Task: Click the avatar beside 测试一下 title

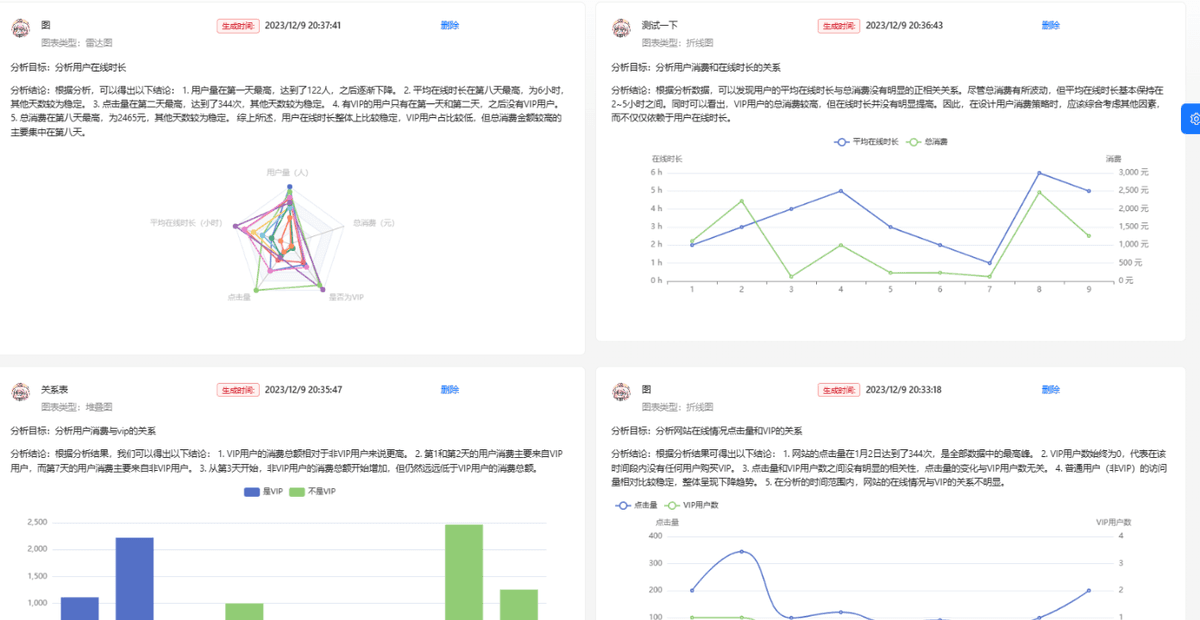Action: coord(621,29)
